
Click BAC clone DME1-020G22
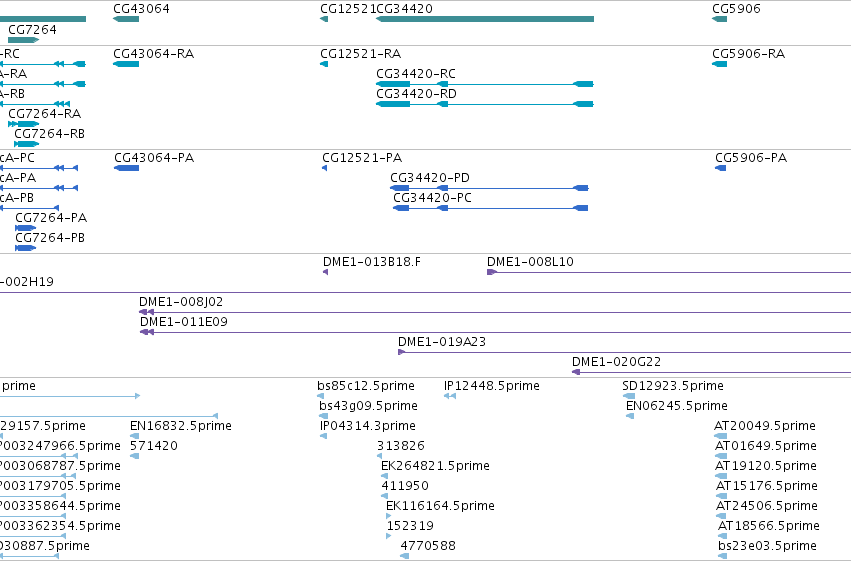pos(616,362)
